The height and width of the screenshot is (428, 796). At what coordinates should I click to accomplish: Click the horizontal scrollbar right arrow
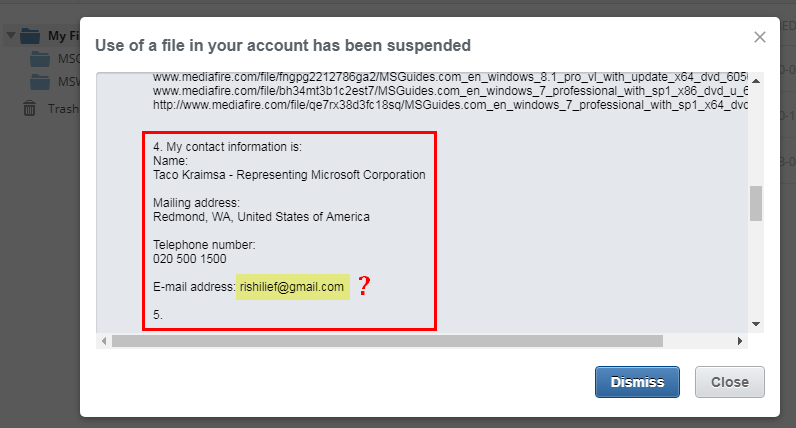pos(740,341)
